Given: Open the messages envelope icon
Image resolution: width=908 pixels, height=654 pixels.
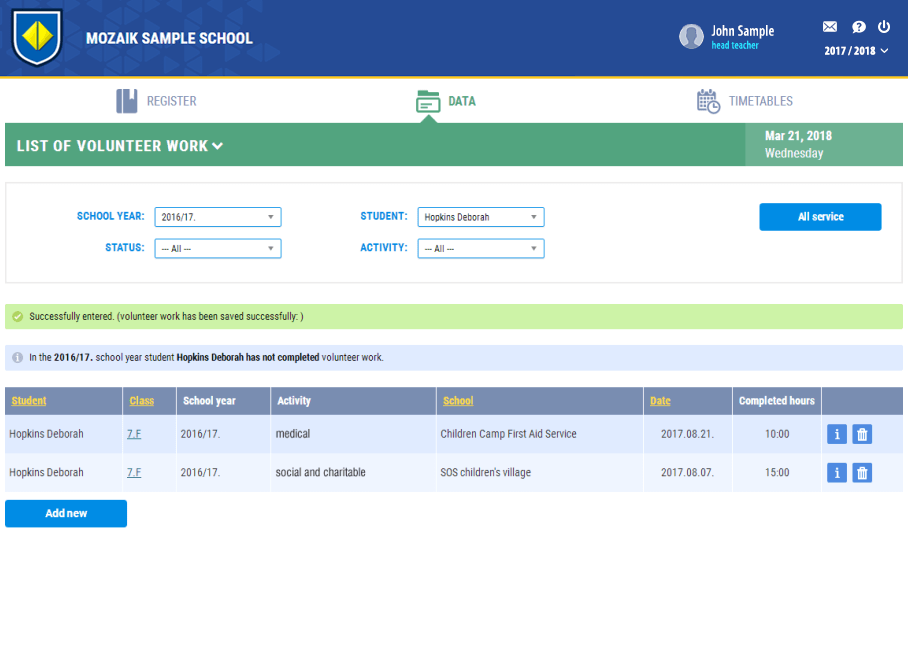Looking at the screenshot, I should tap(830, 27).
